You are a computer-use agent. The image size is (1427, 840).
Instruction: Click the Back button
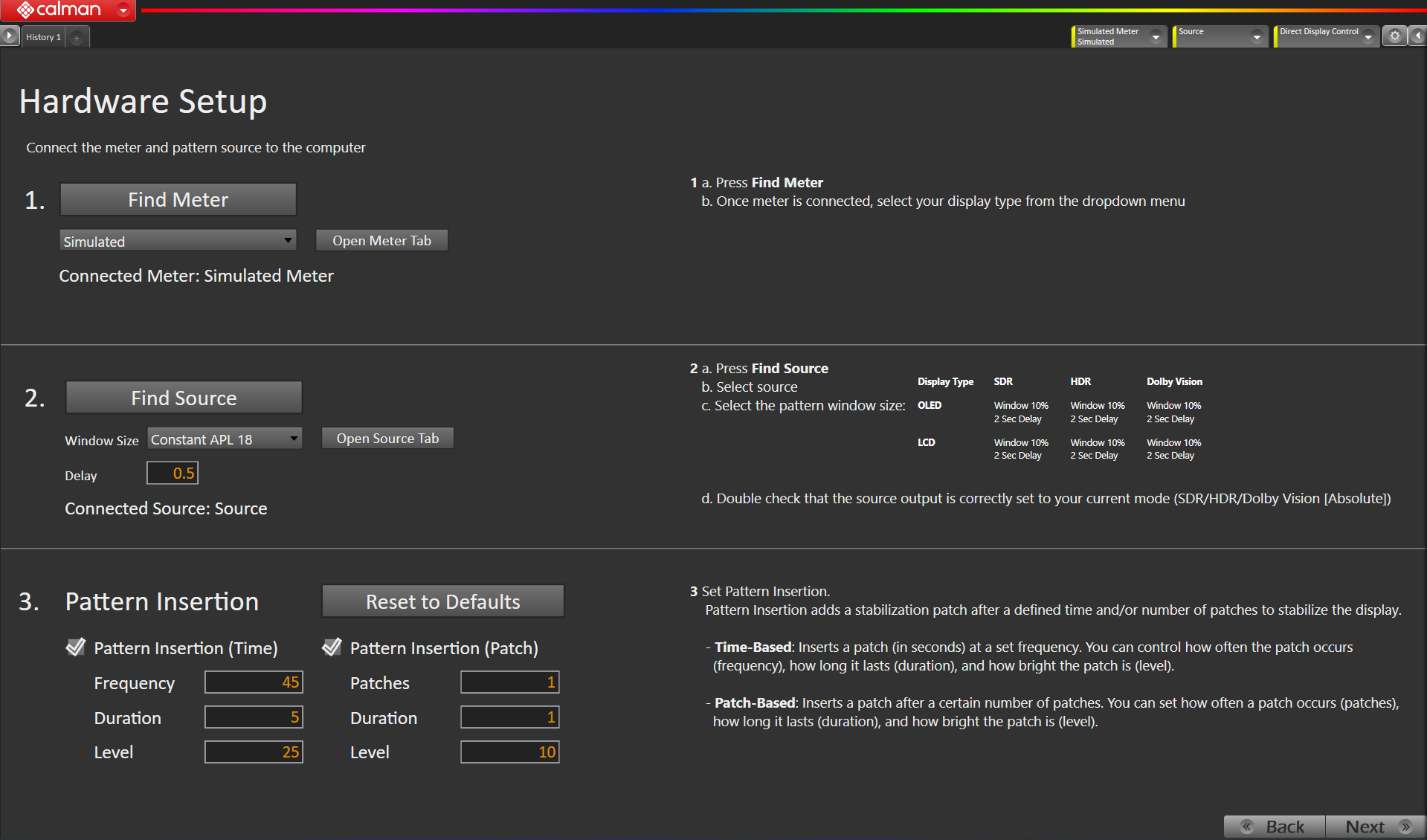click(x=1275, y=827)
